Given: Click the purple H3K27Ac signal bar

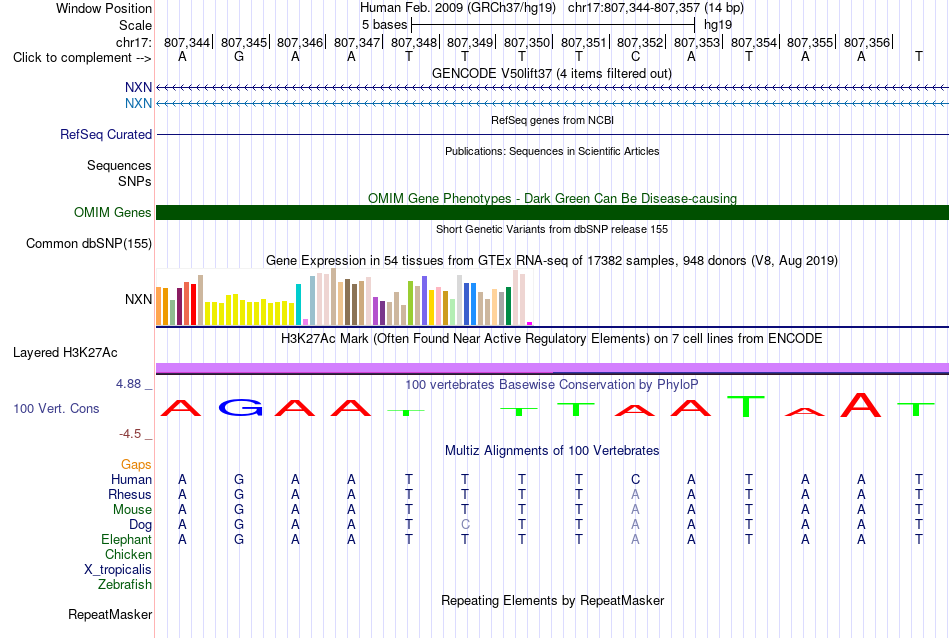Looking at the screenshot, I should [552, 368].
